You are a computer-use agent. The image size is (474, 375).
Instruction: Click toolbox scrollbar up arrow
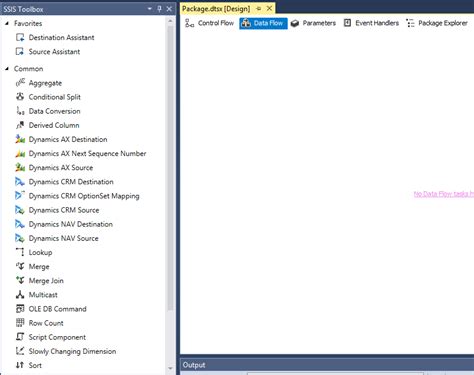pos(170,21)
